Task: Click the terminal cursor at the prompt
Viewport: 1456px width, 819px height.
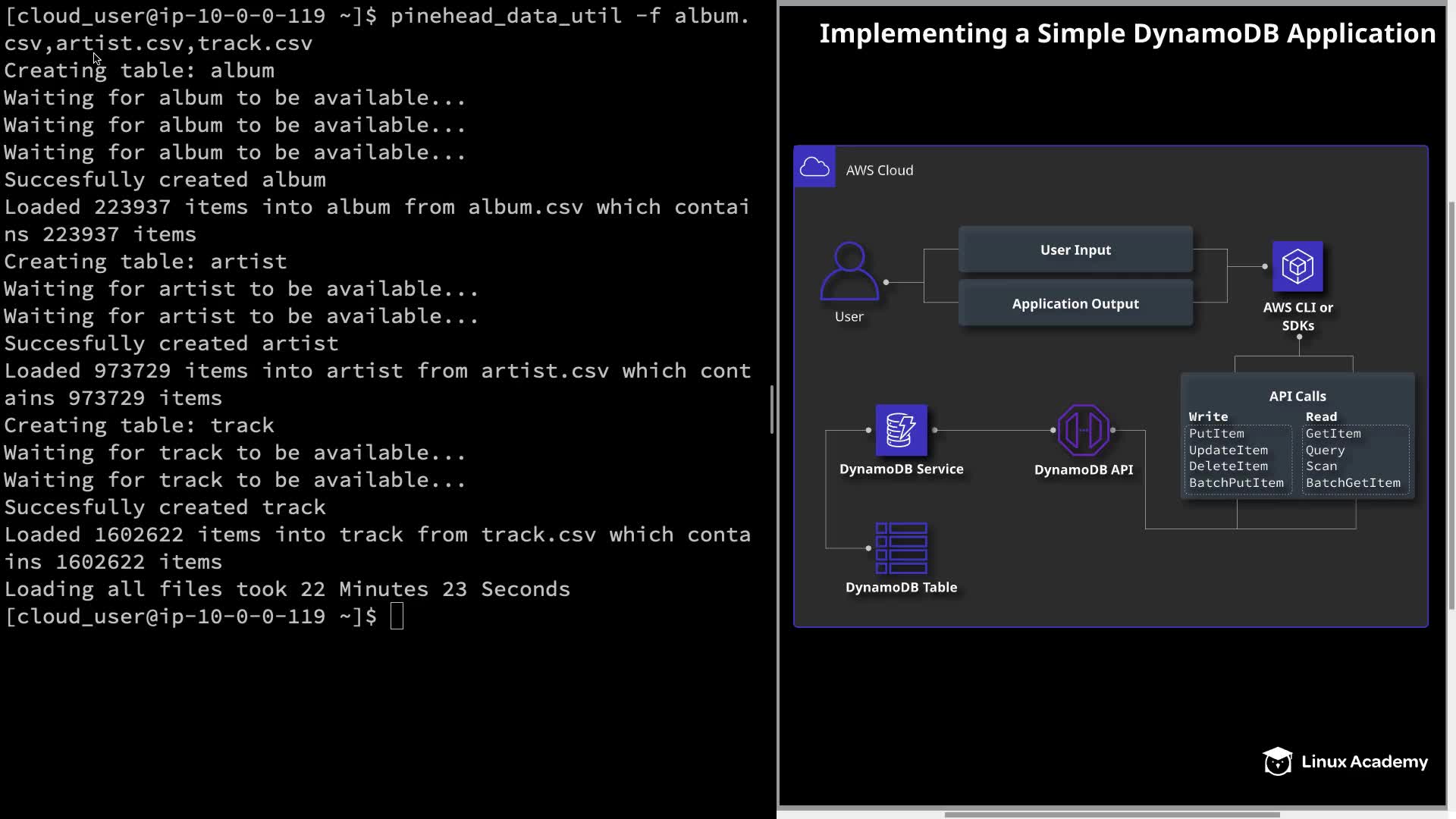Action: 397,617
